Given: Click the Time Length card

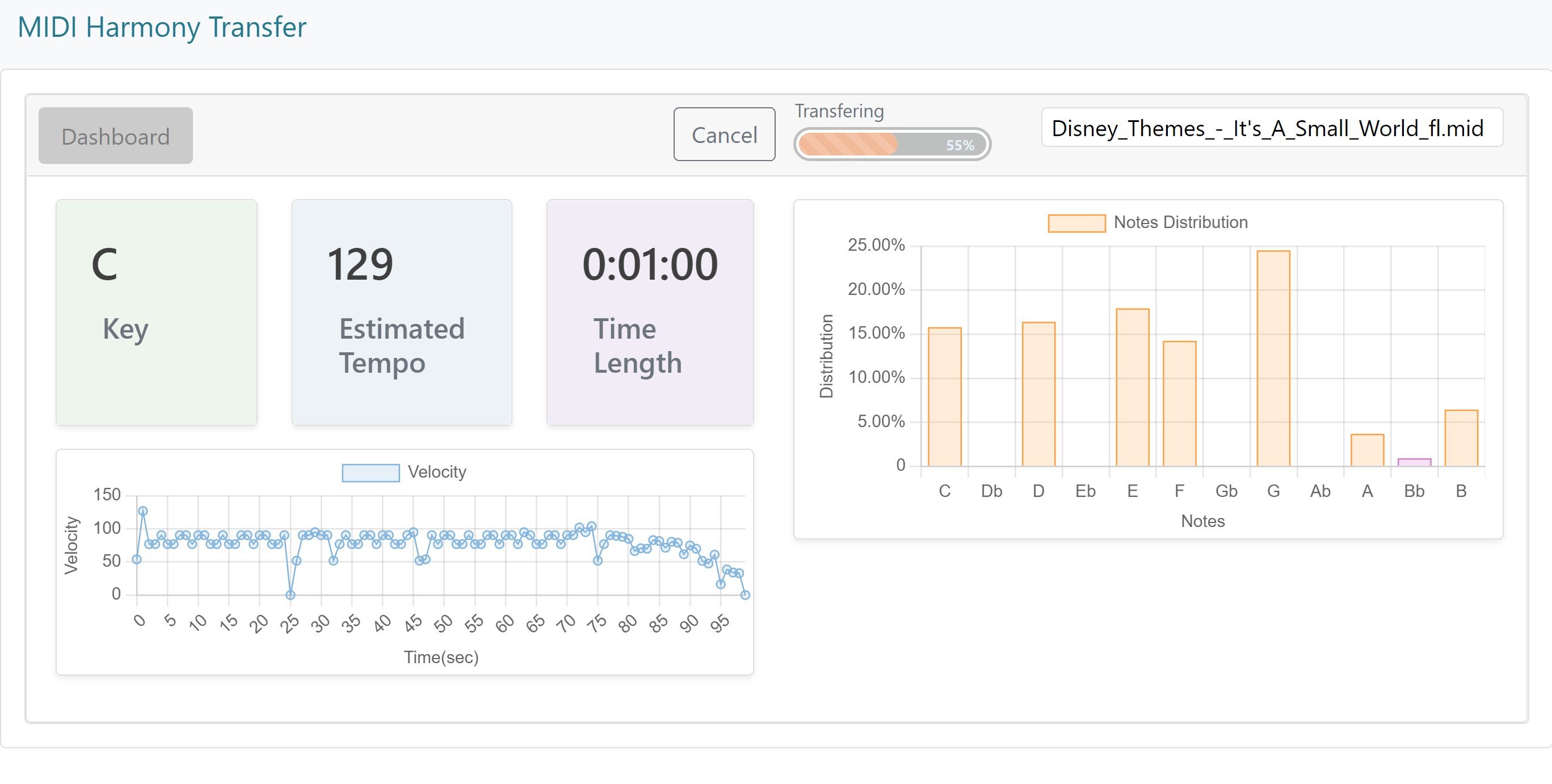Looking at the screenshot, I should pyautogui.click(x=650, y=312).
